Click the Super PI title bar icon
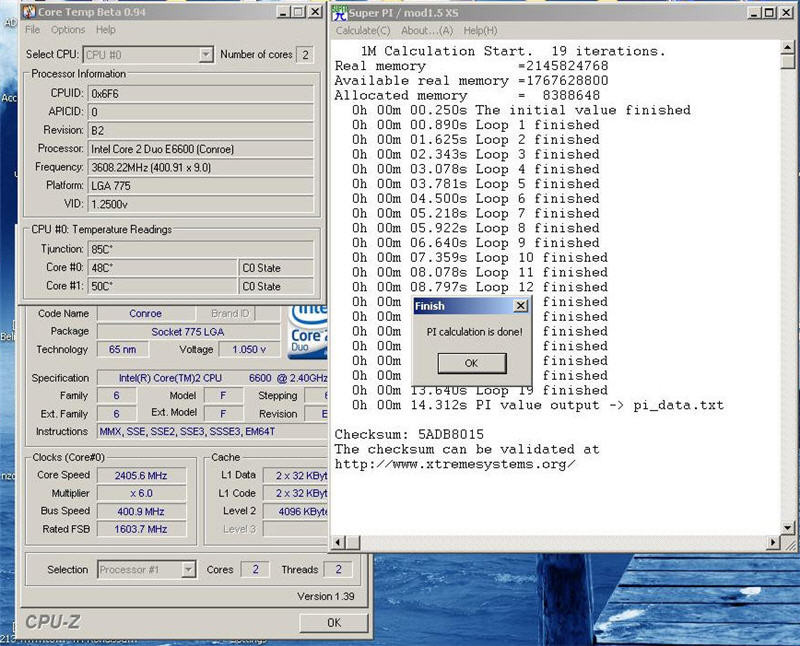 [341, 13]
